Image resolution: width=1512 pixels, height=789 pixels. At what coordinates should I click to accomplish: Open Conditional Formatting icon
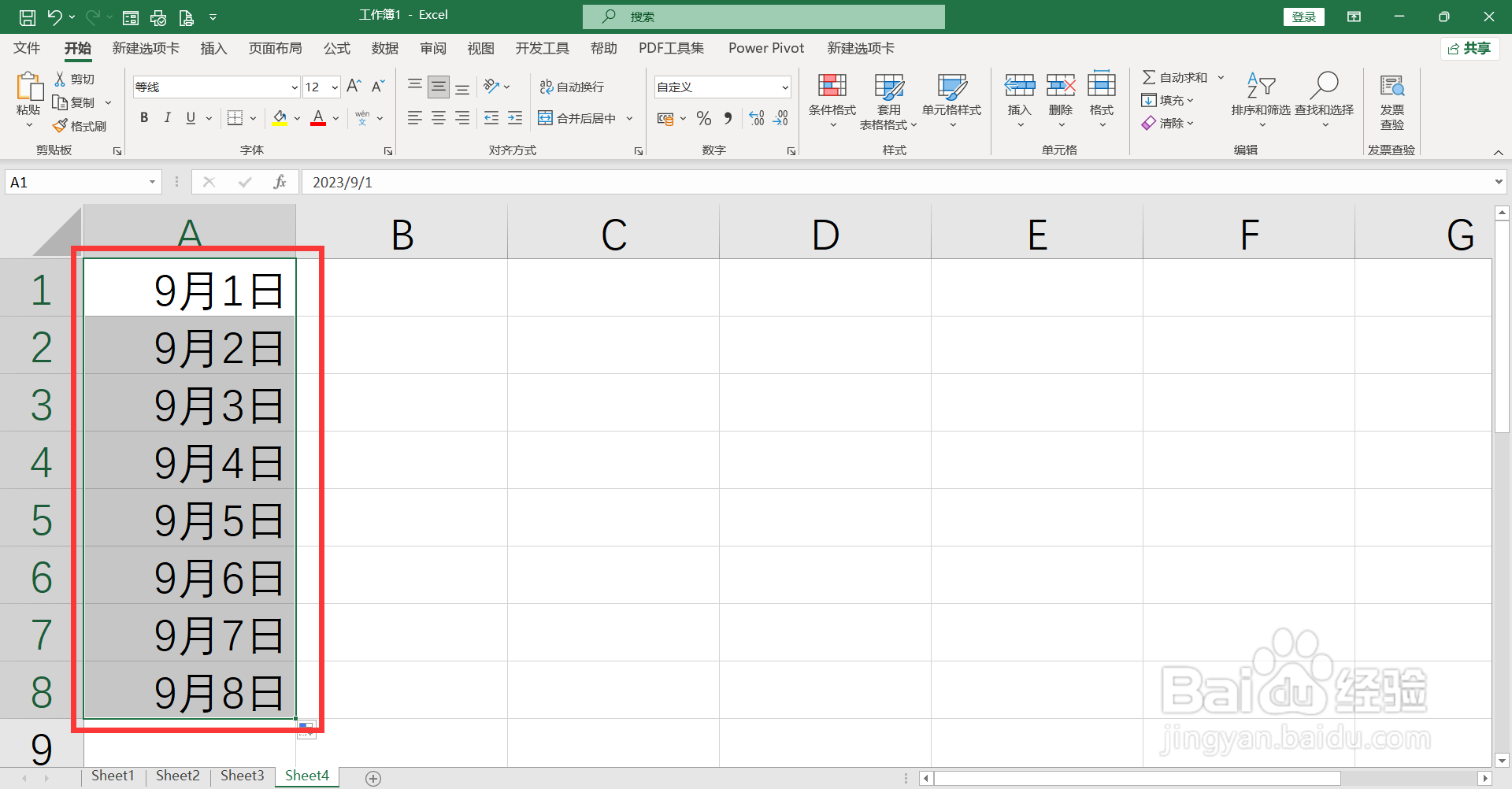(832, 85)
